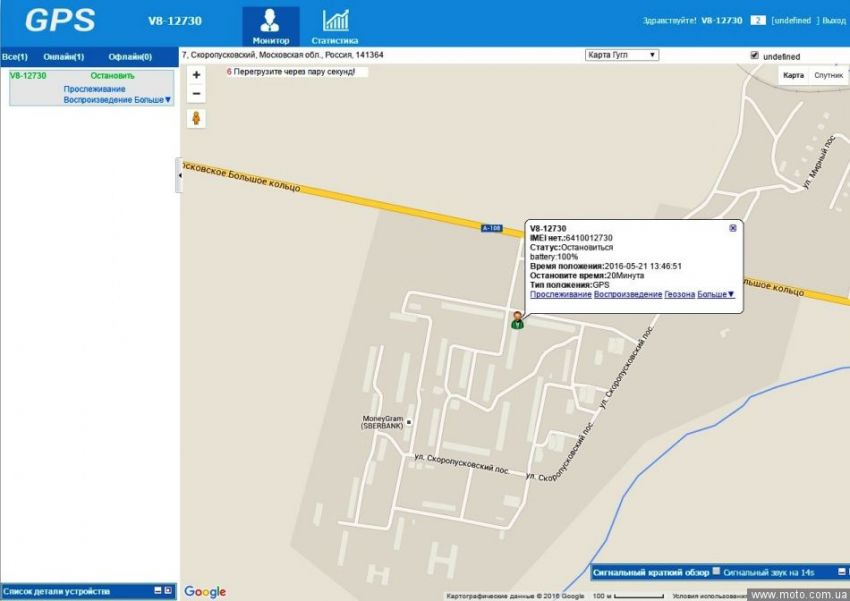Switch to the Онлайн(1) tab
The image size is (850, 601).
(x=64, y=57)
